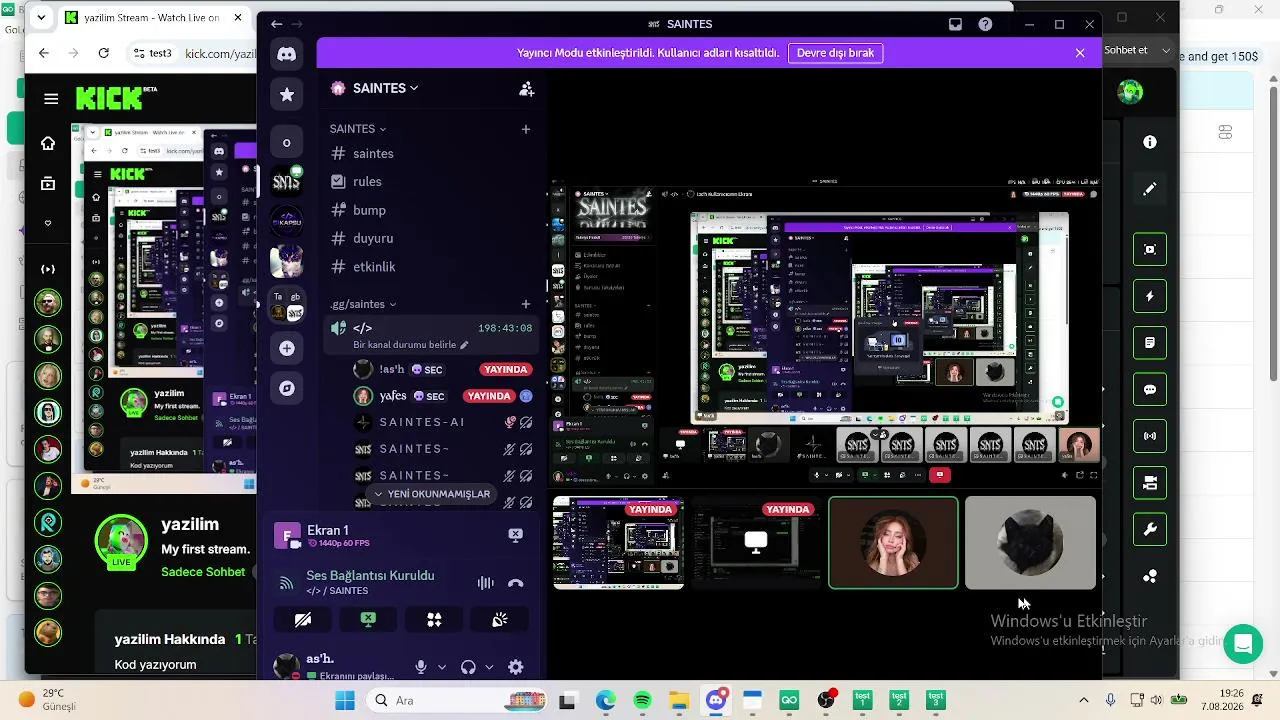
Task: Collapse the .gg/saintes category
Action: point(363,304)
